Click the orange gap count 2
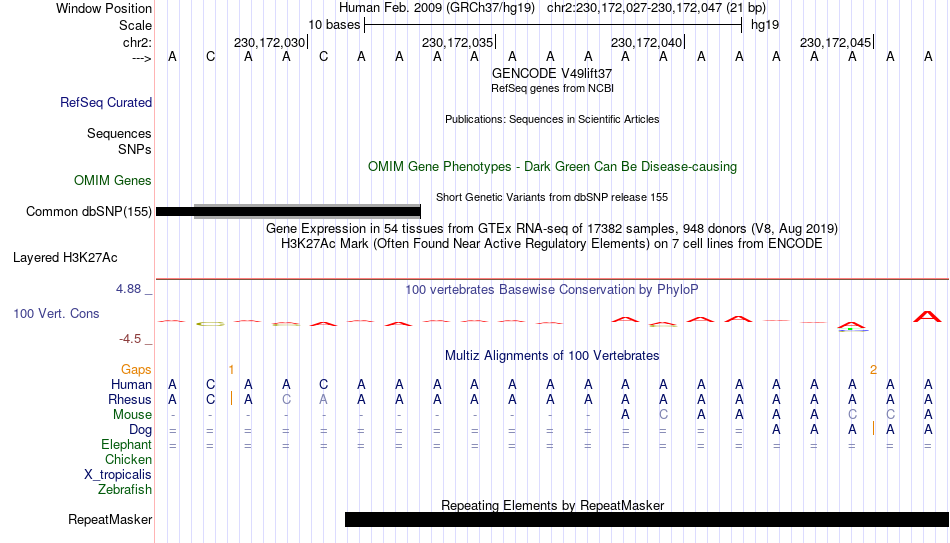The height and width of the screenshot is (543, 950). tap(873, 370)
